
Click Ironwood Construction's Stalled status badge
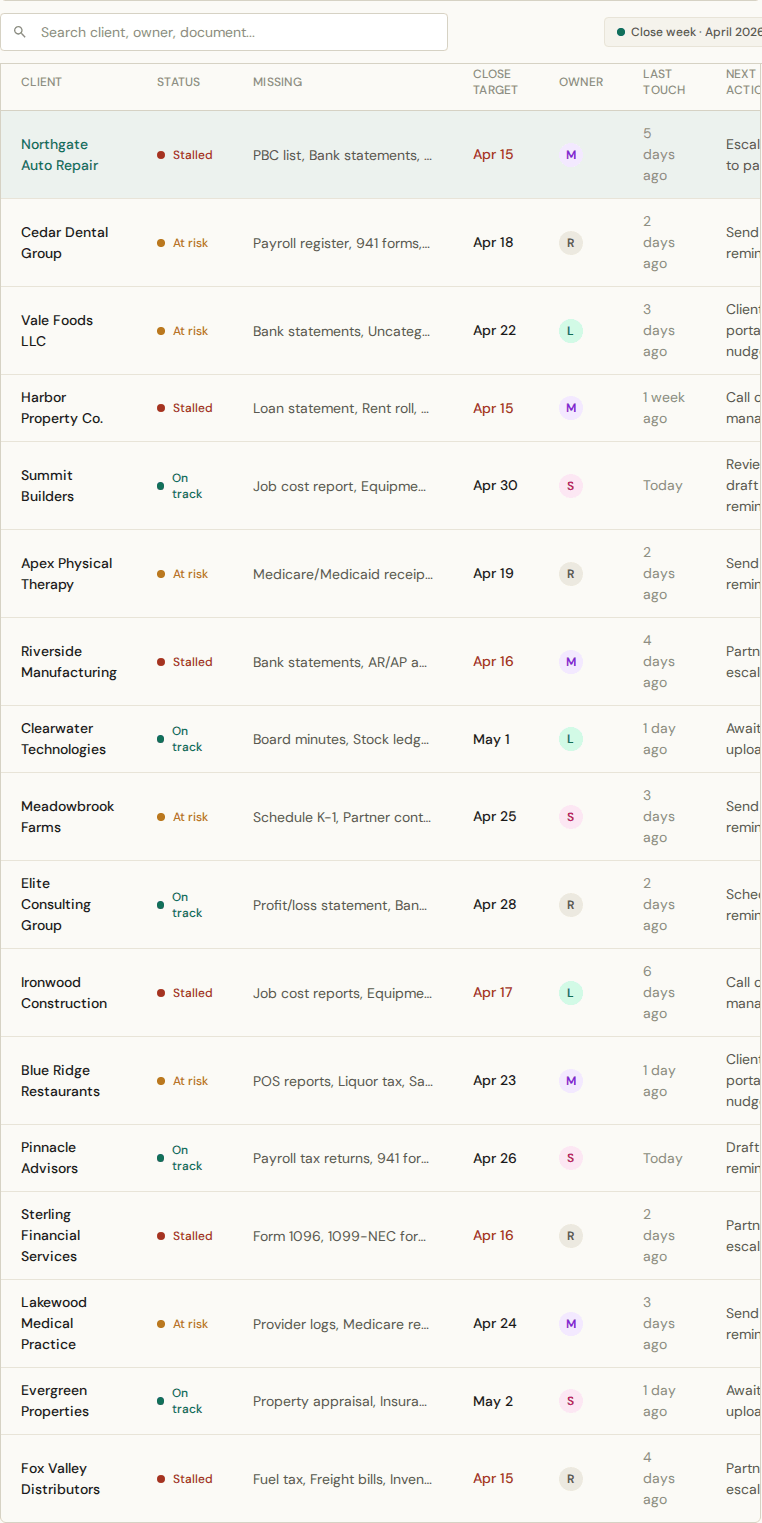point(185,993)
